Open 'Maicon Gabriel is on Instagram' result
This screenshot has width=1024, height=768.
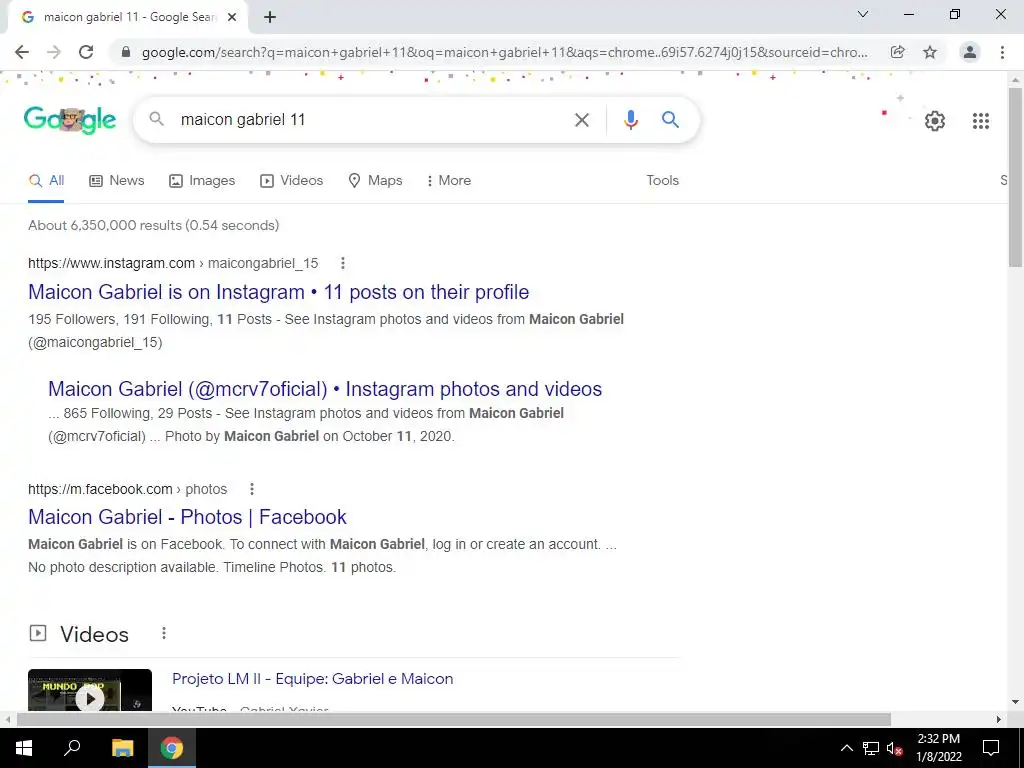[x=279, y=292]
